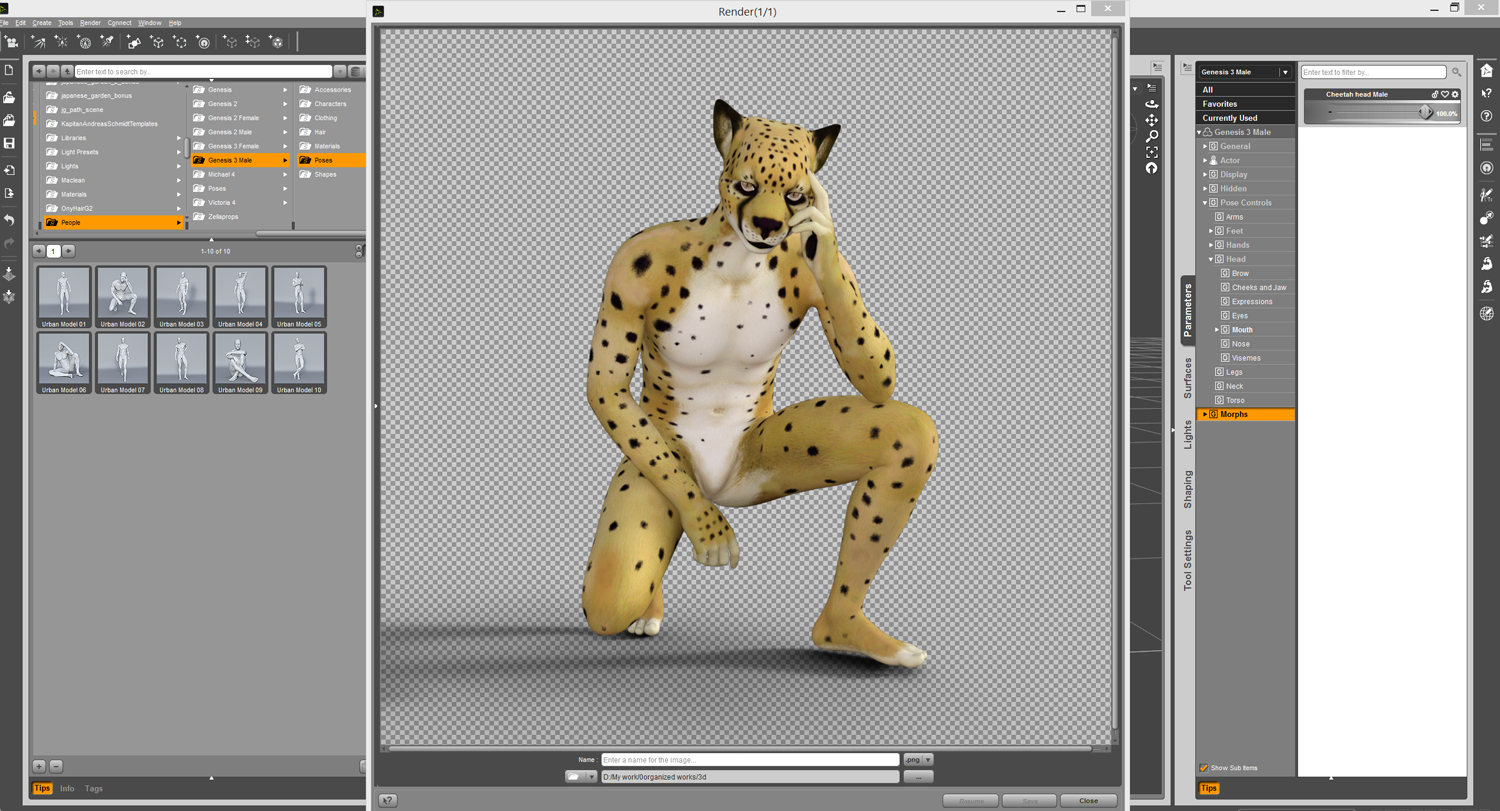The image size is (1500, 811).
Task: Toggle the Show Sub Items checkbox
Action: pyautogui.click(x=1204, y=768)
